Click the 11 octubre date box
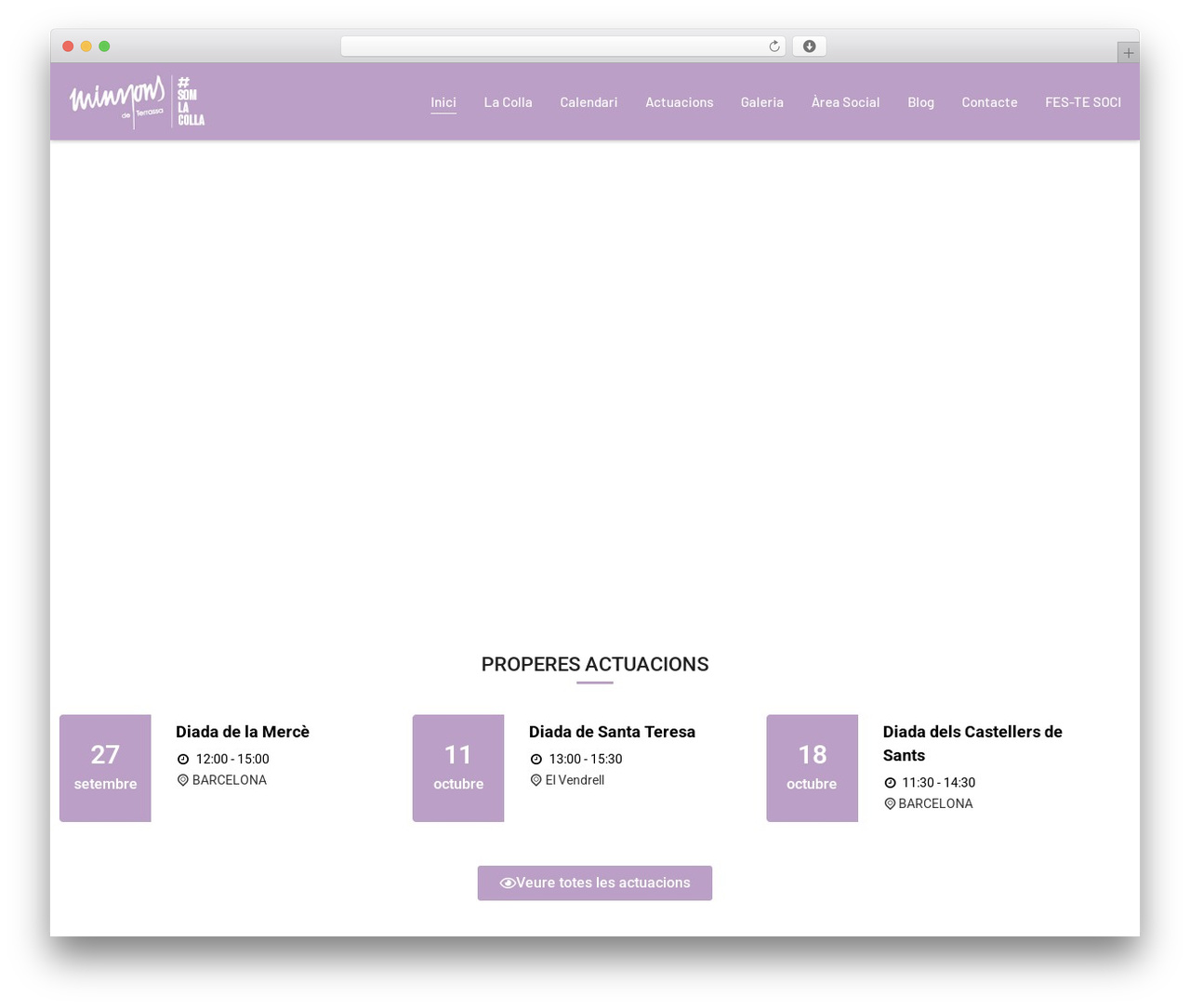The width and height of the screenshot is (1190, 1008). tap(458, 768)
